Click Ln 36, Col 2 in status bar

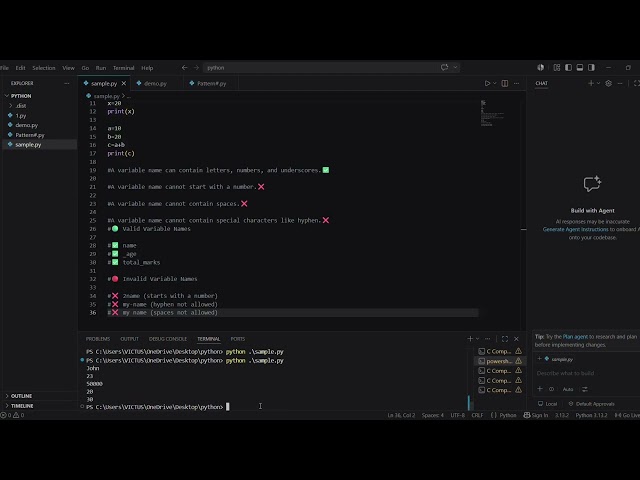click(401, 415)
